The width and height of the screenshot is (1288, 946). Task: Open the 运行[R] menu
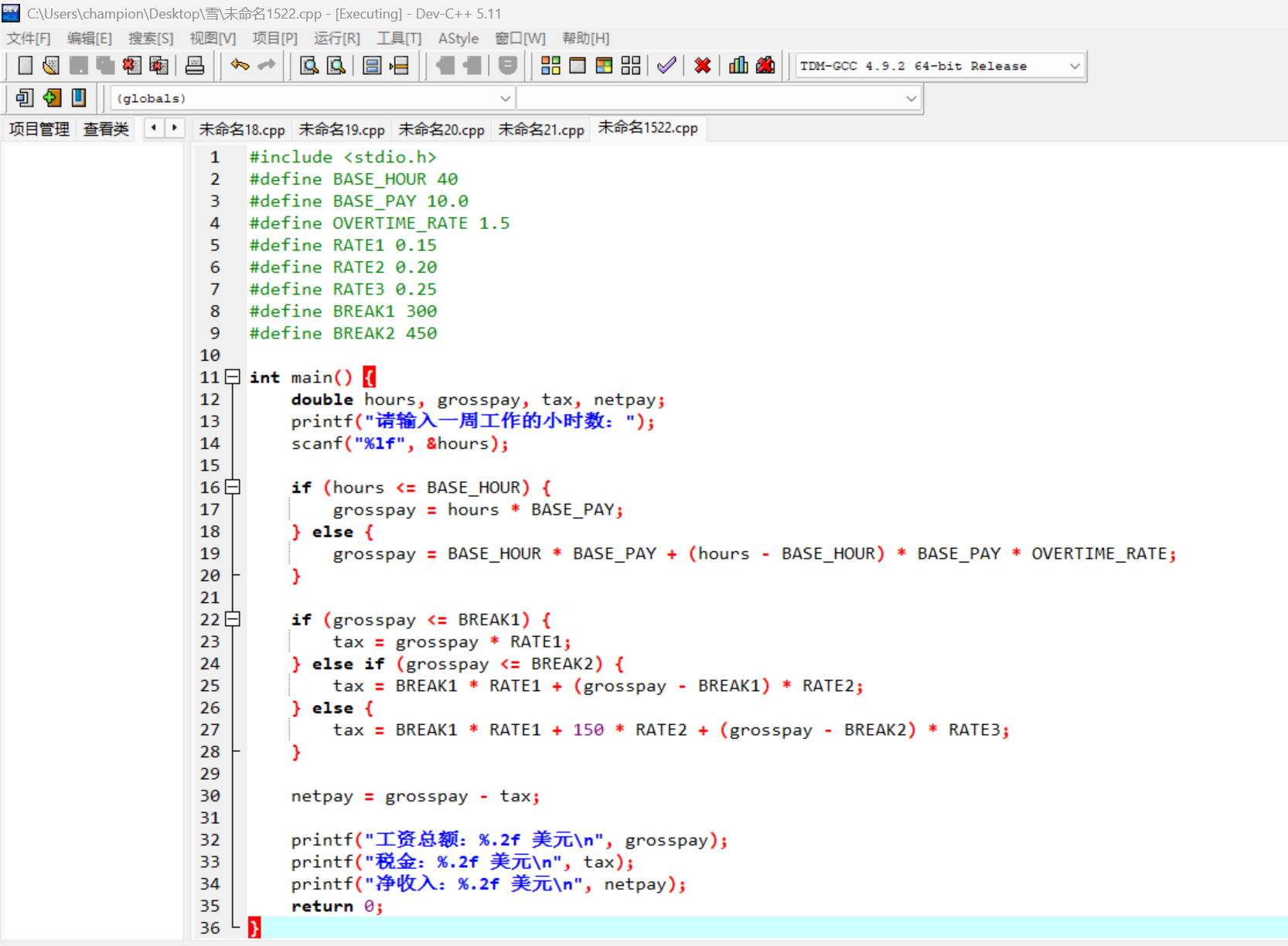coord(337,39)
